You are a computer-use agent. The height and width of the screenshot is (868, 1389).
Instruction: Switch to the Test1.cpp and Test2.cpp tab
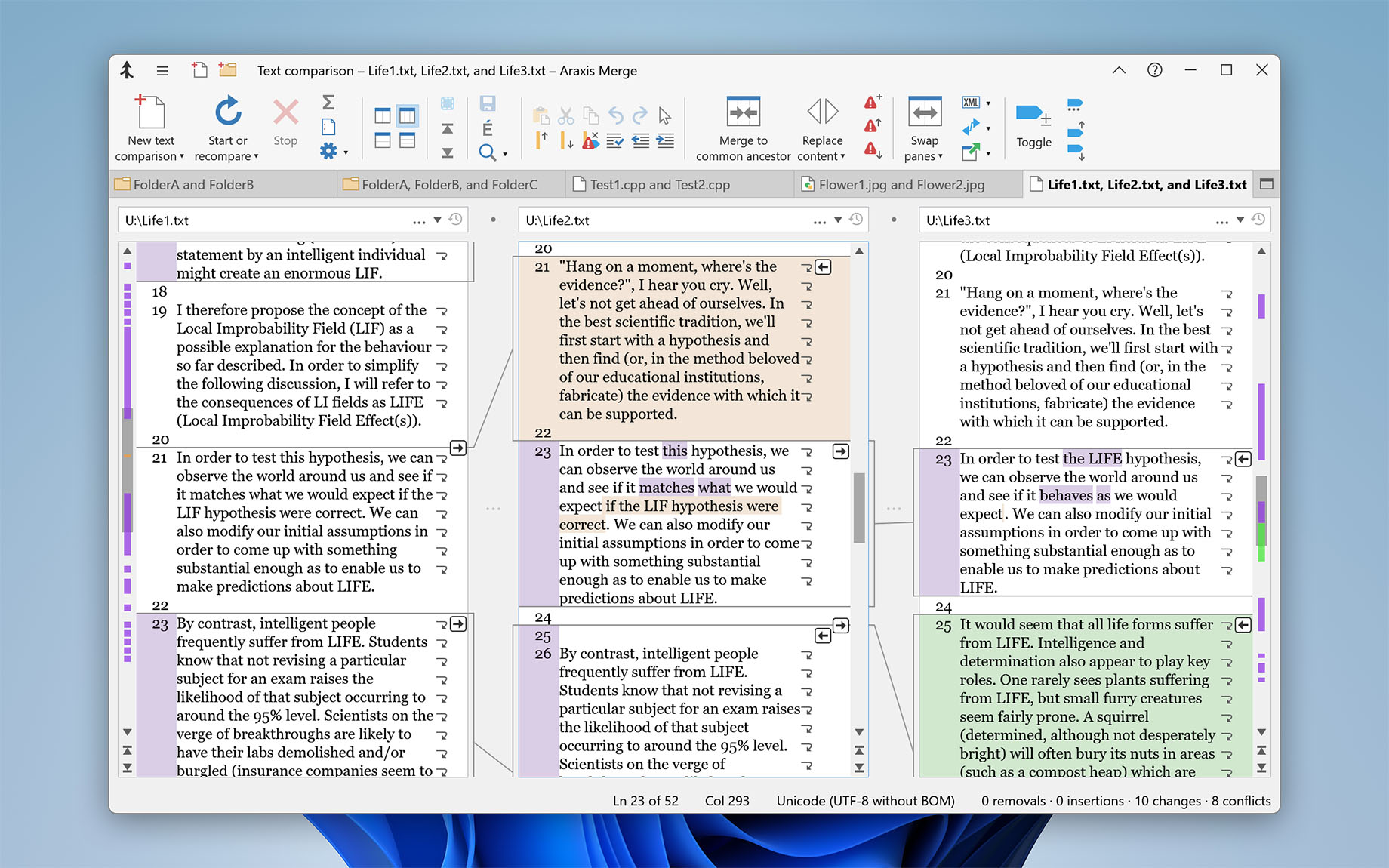663,183
